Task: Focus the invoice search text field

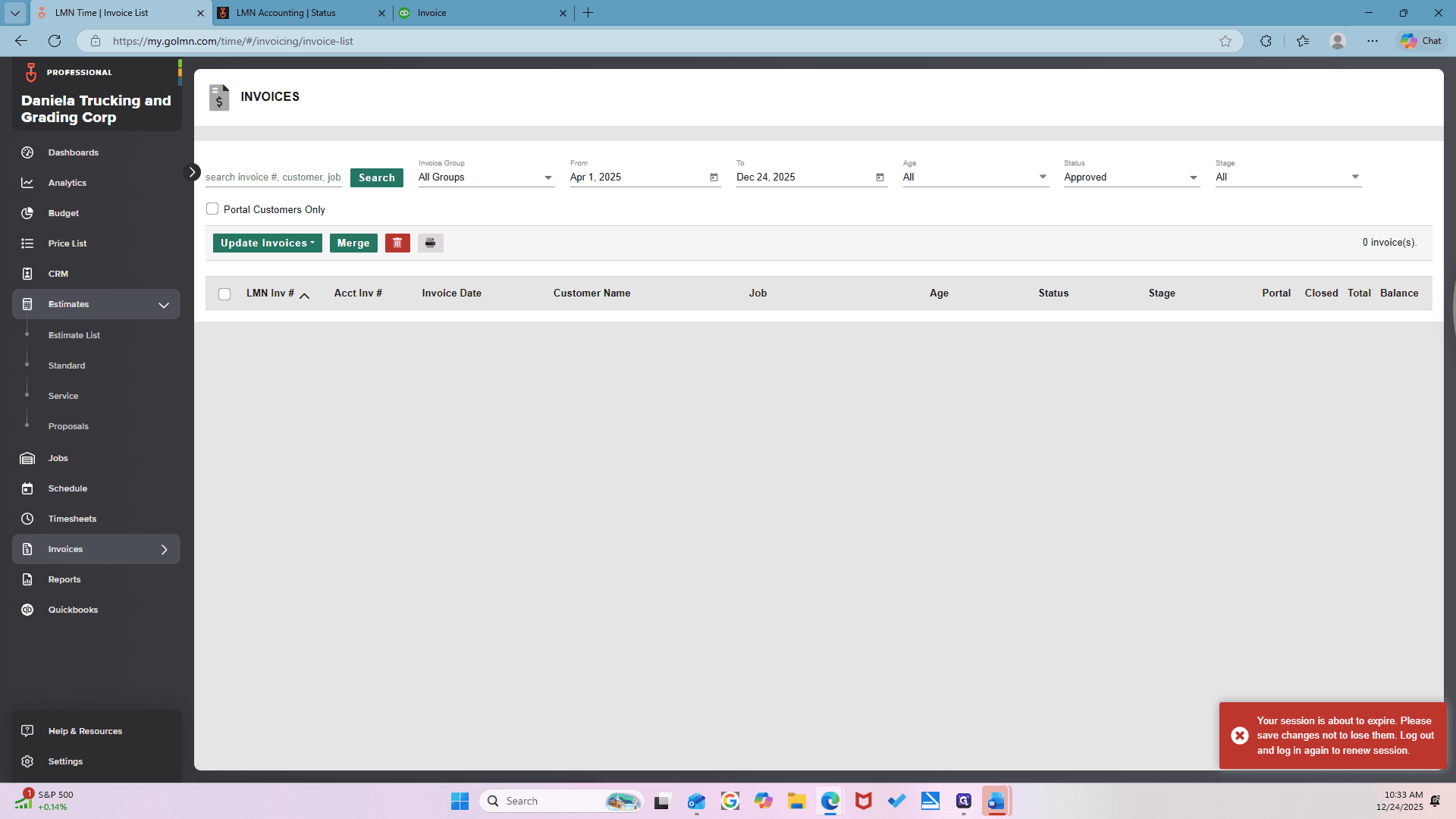Action: pos(273,177)
